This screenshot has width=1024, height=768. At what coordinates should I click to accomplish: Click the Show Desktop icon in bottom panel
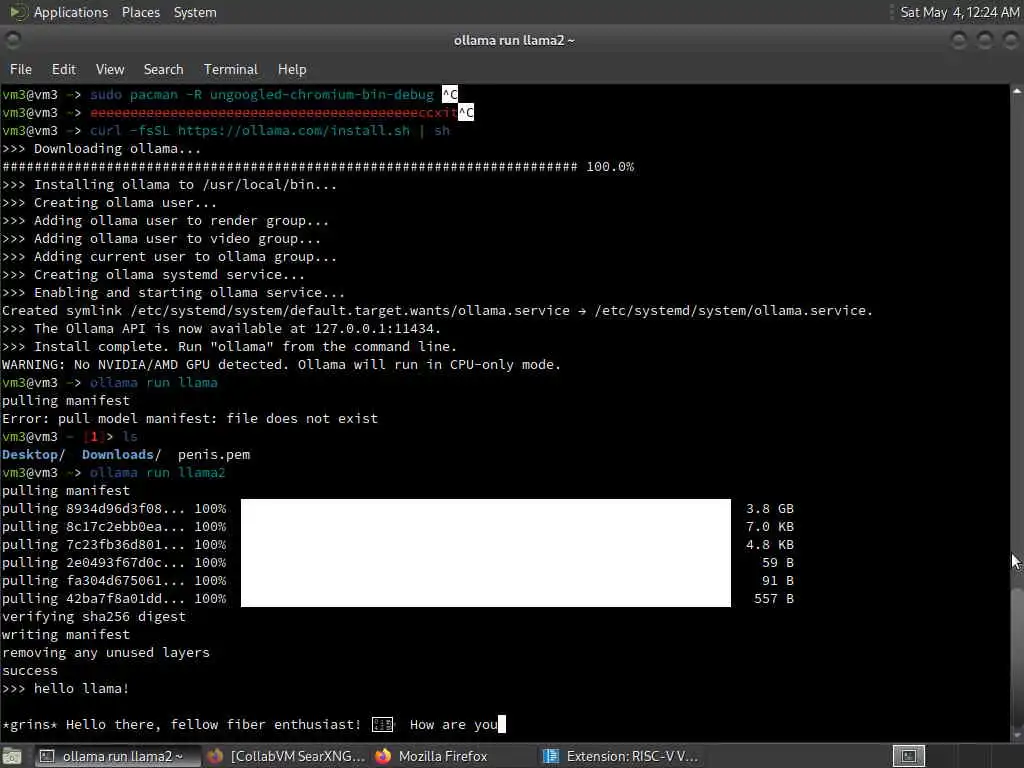13,756
